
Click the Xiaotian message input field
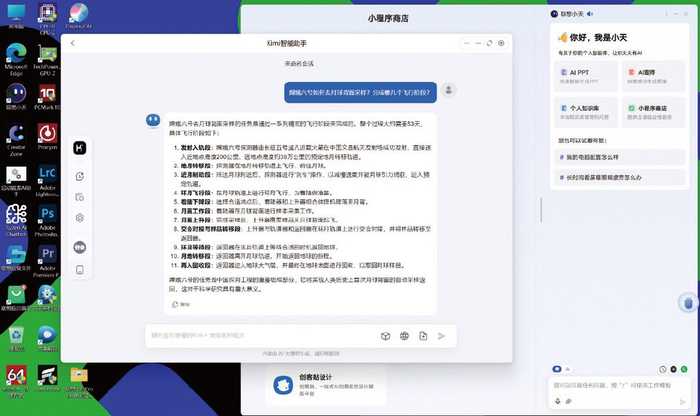tap(619, 385)
